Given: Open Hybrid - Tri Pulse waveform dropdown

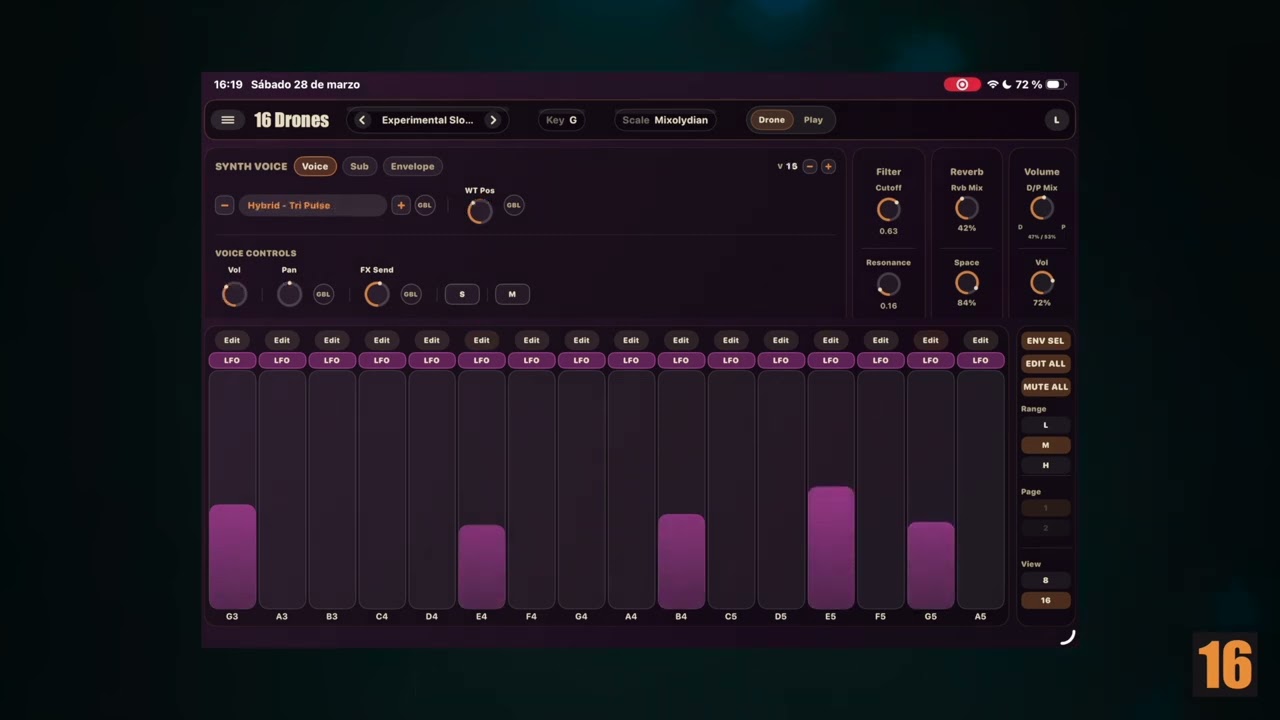Looking at the screenshot, I should point(311,205).
